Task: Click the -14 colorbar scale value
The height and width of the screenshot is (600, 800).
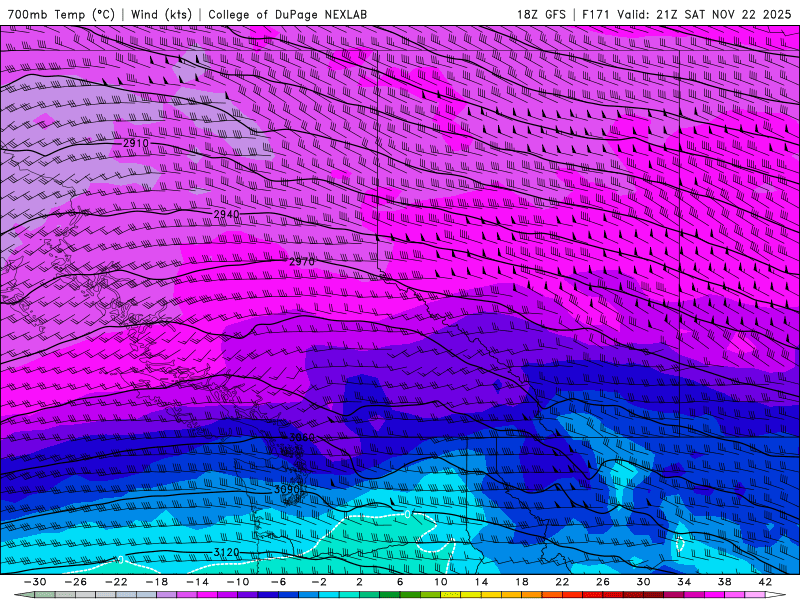Action: click(197, 582)
